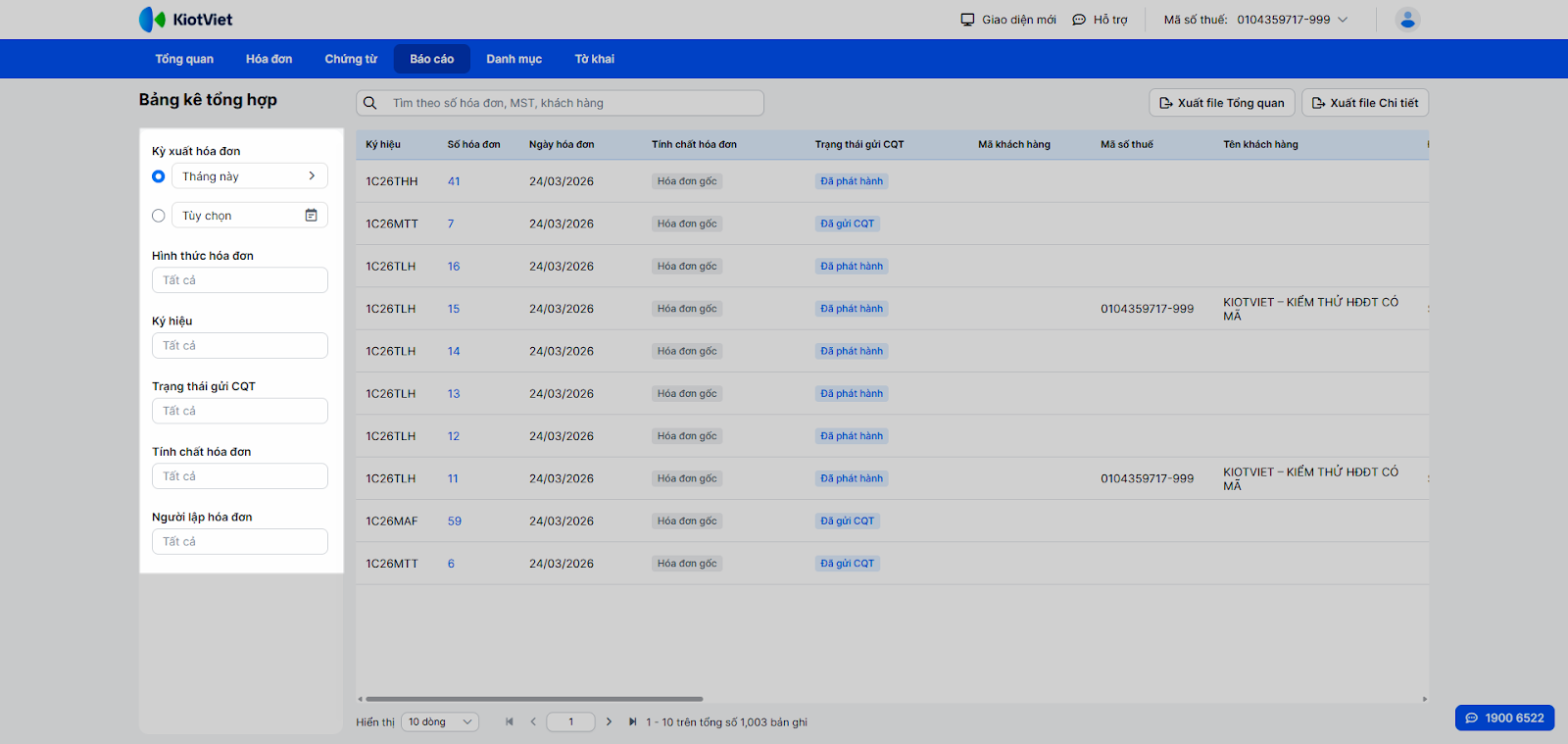The width and height of the screenshot is (1568, 744).
Task: Go to previous page arrow
Action: [x=533, y=722]
